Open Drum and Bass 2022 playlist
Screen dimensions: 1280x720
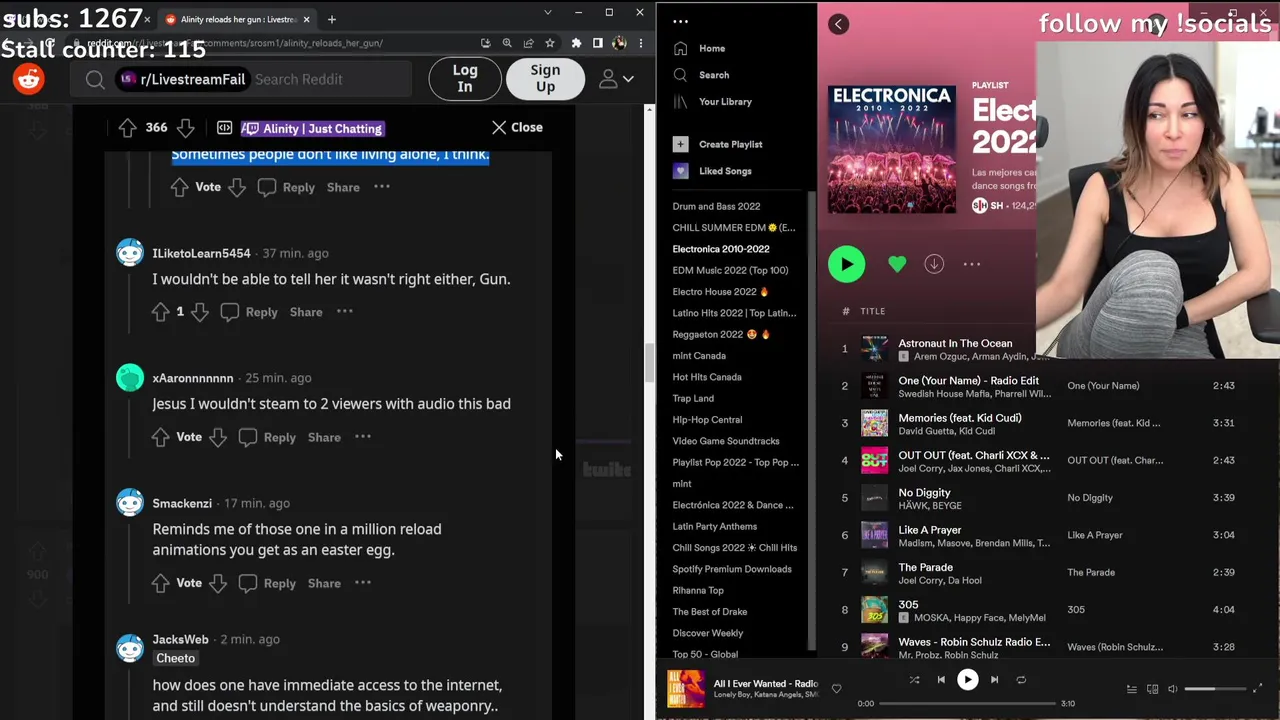tap(716, 206)
